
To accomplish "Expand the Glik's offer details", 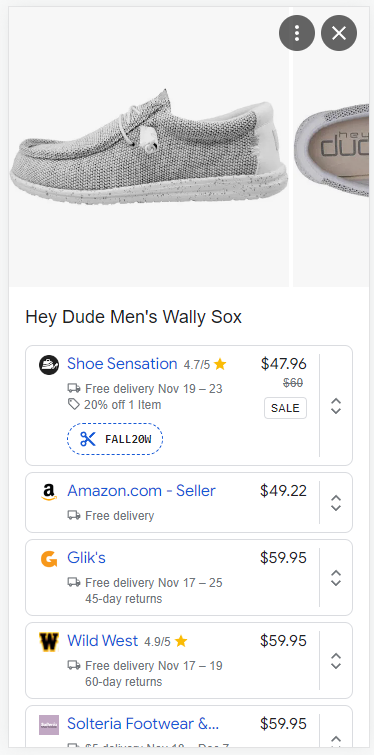I will coord(336,578).
